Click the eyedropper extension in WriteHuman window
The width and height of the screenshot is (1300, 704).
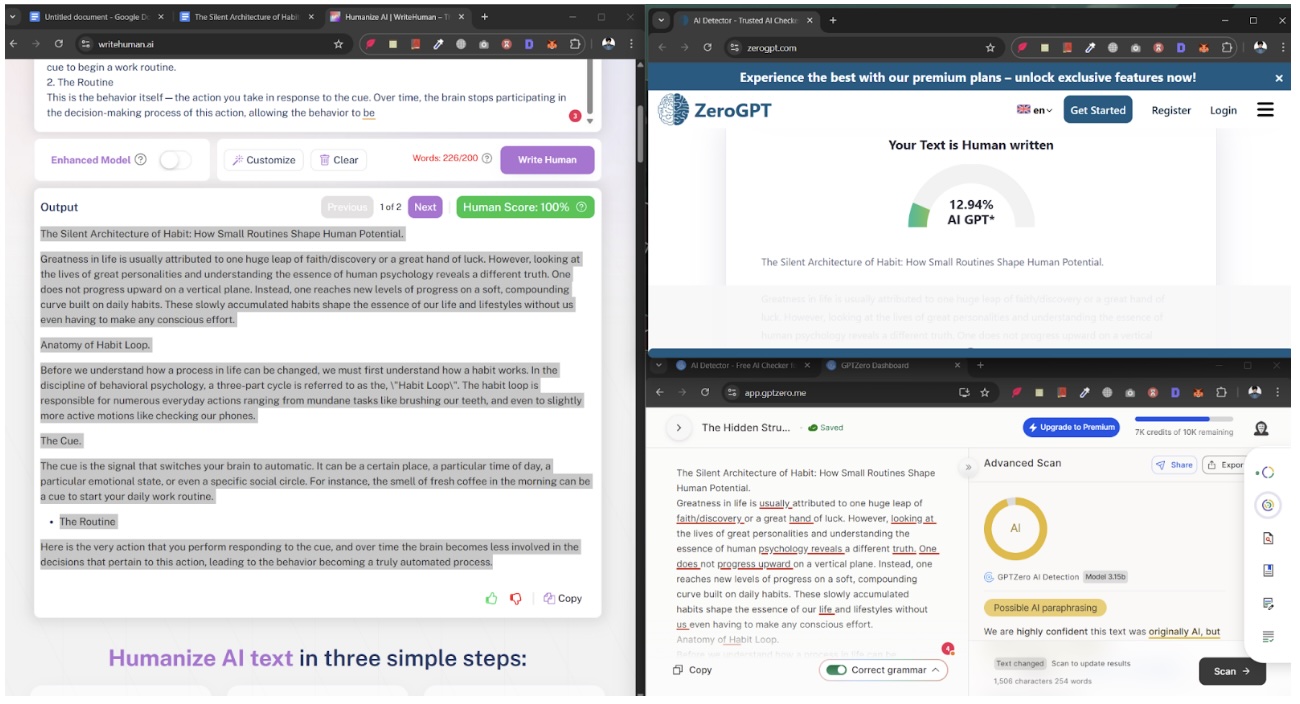tap(438, 44)
